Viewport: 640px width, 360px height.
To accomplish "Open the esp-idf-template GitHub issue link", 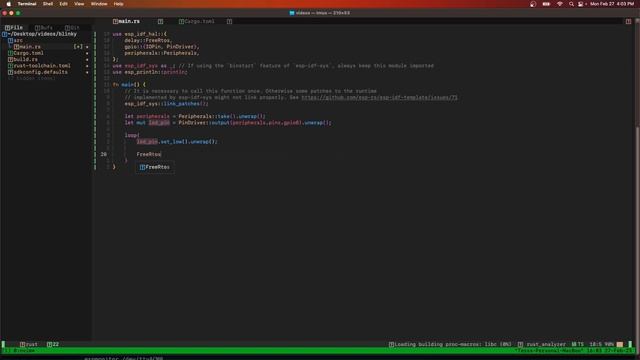I will click(379, 98).
